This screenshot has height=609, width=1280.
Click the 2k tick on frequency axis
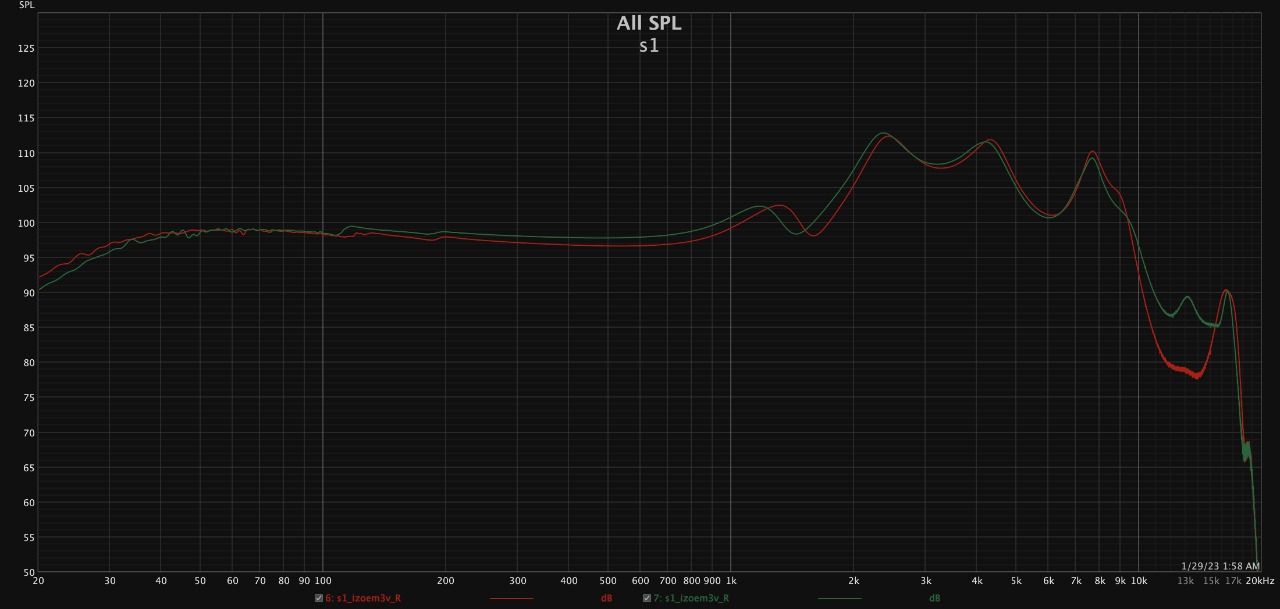[853, 581]
